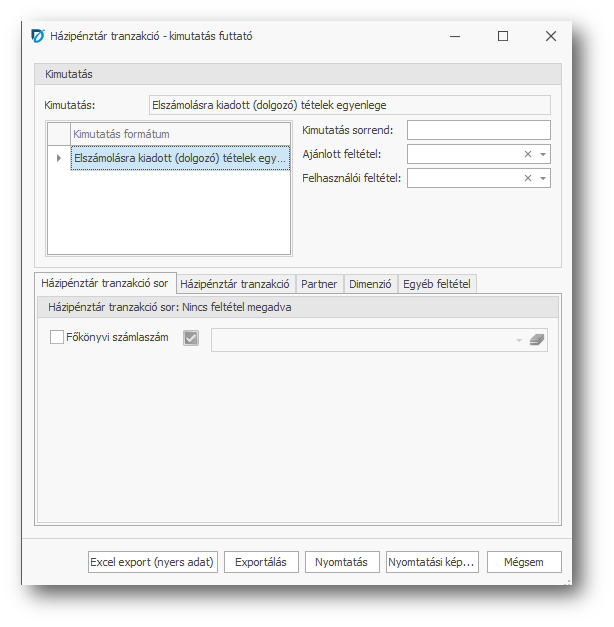Click the app logo in the title bar
The image size is (614, 627).
(38, 36)
